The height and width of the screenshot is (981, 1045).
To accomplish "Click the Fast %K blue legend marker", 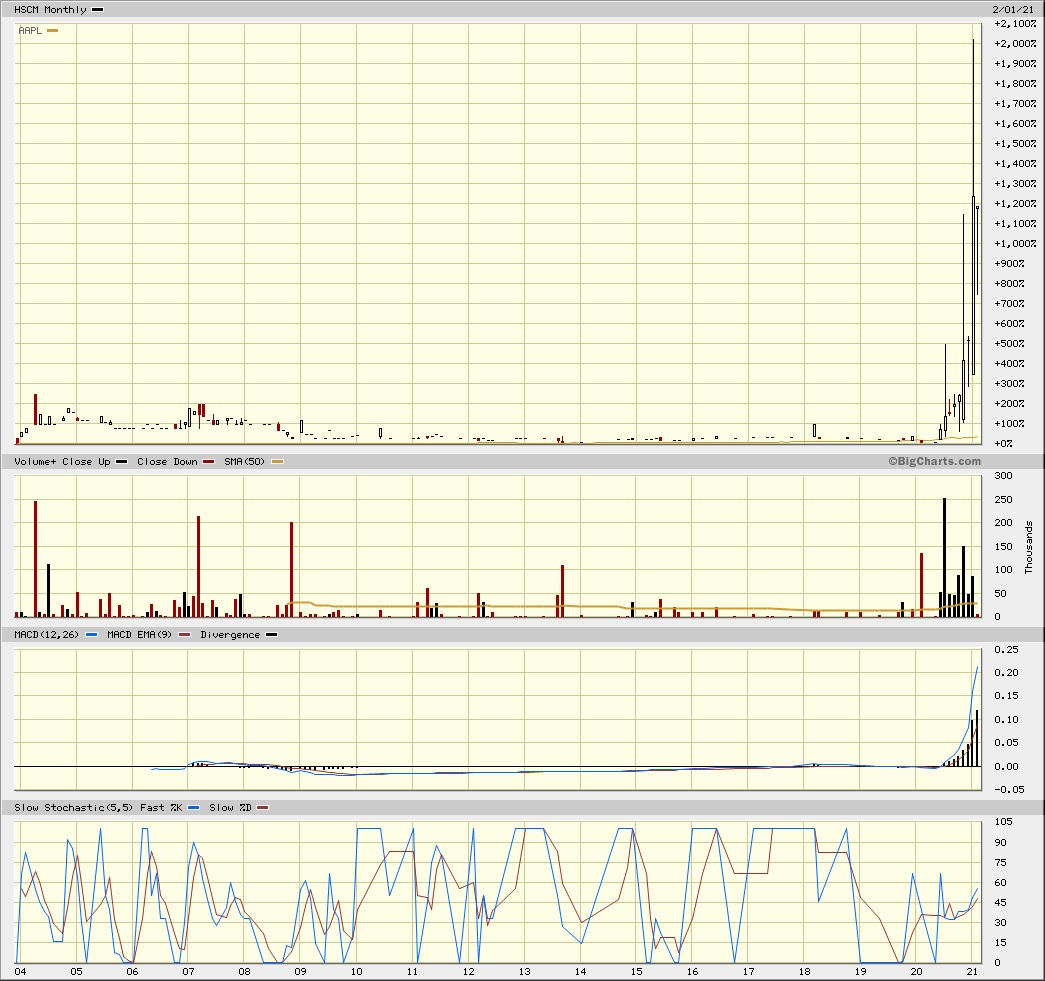I will tap(193, 807).
